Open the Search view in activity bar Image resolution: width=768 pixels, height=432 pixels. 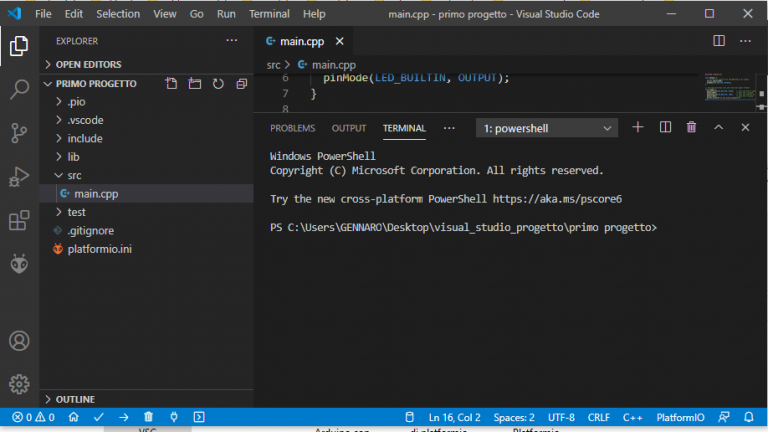(18, 90)
